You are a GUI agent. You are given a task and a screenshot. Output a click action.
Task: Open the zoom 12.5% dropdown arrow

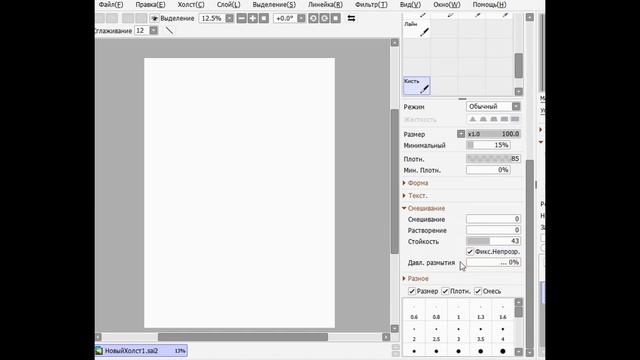point(230,18)
